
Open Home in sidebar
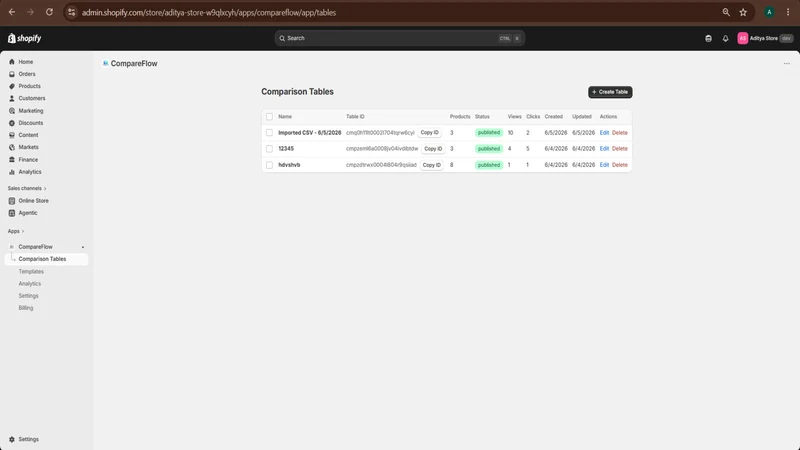coord(26,62)
